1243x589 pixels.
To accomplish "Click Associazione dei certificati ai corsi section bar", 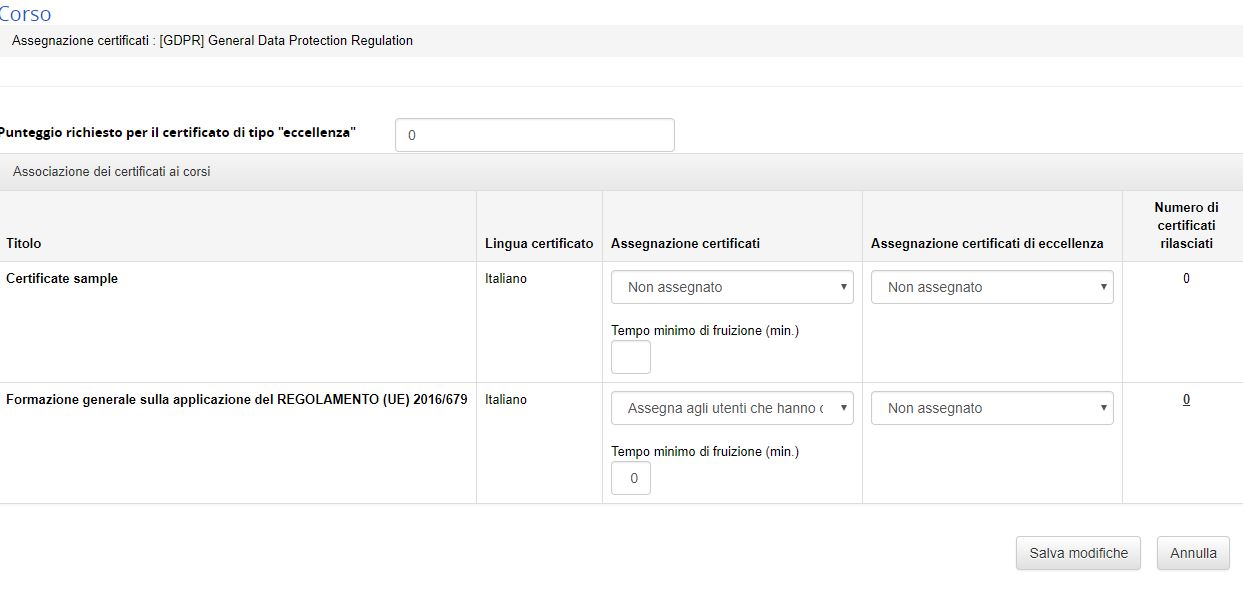I will tap(112, 172).
